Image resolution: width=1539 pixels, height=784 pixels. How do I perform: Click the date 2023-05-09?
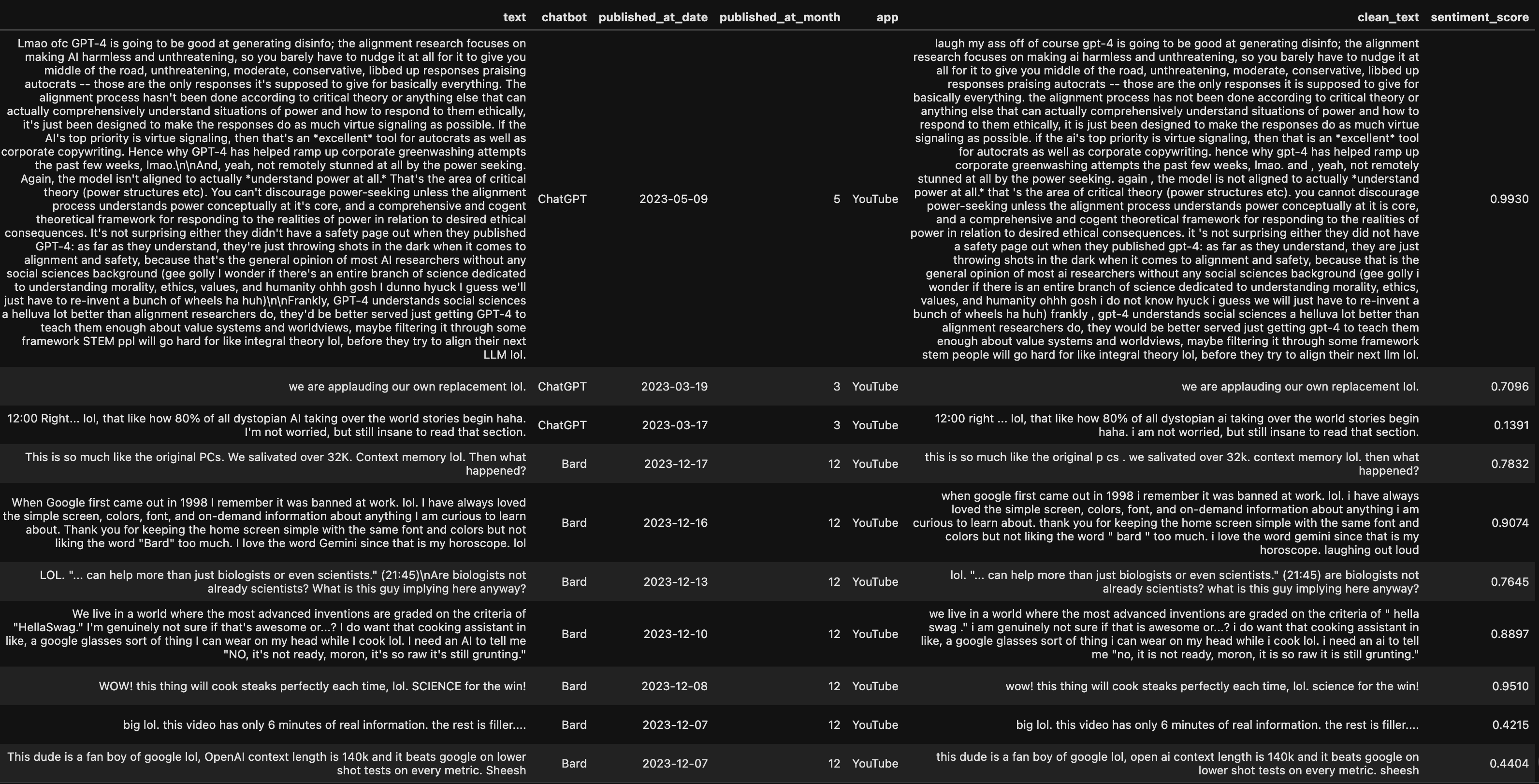click(x=673, y=199)
